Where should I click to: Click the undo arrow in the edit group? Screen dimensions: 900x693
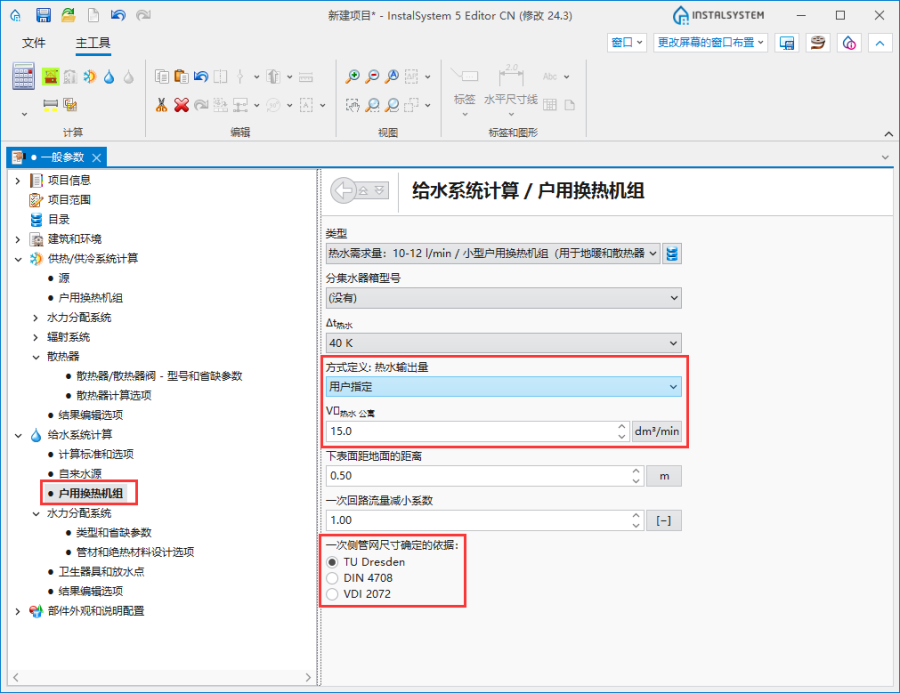pyautogui.click(x=201, y=76)
